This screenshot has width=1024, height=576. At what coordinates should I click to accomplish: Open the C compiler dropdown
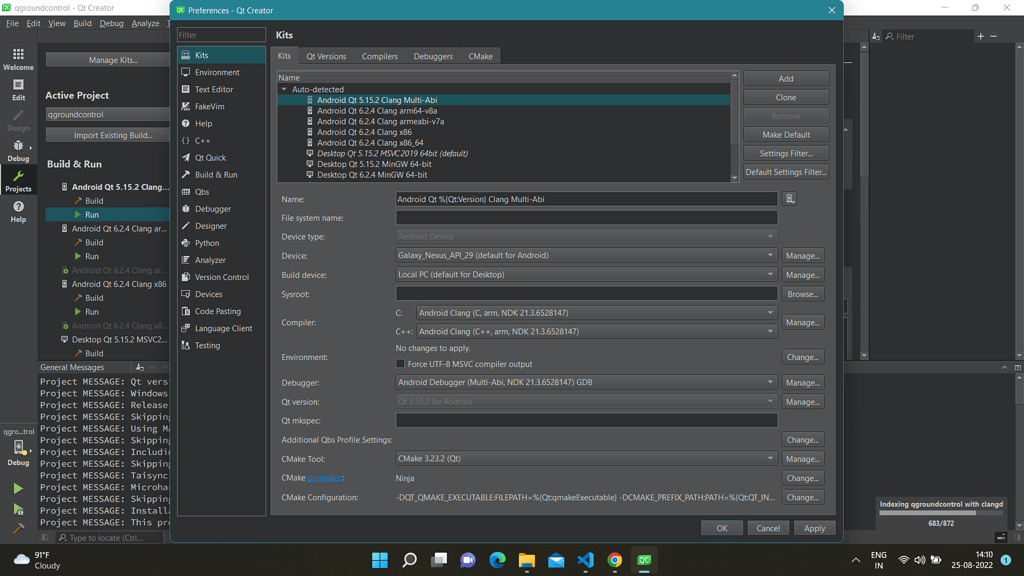(597, 313)
